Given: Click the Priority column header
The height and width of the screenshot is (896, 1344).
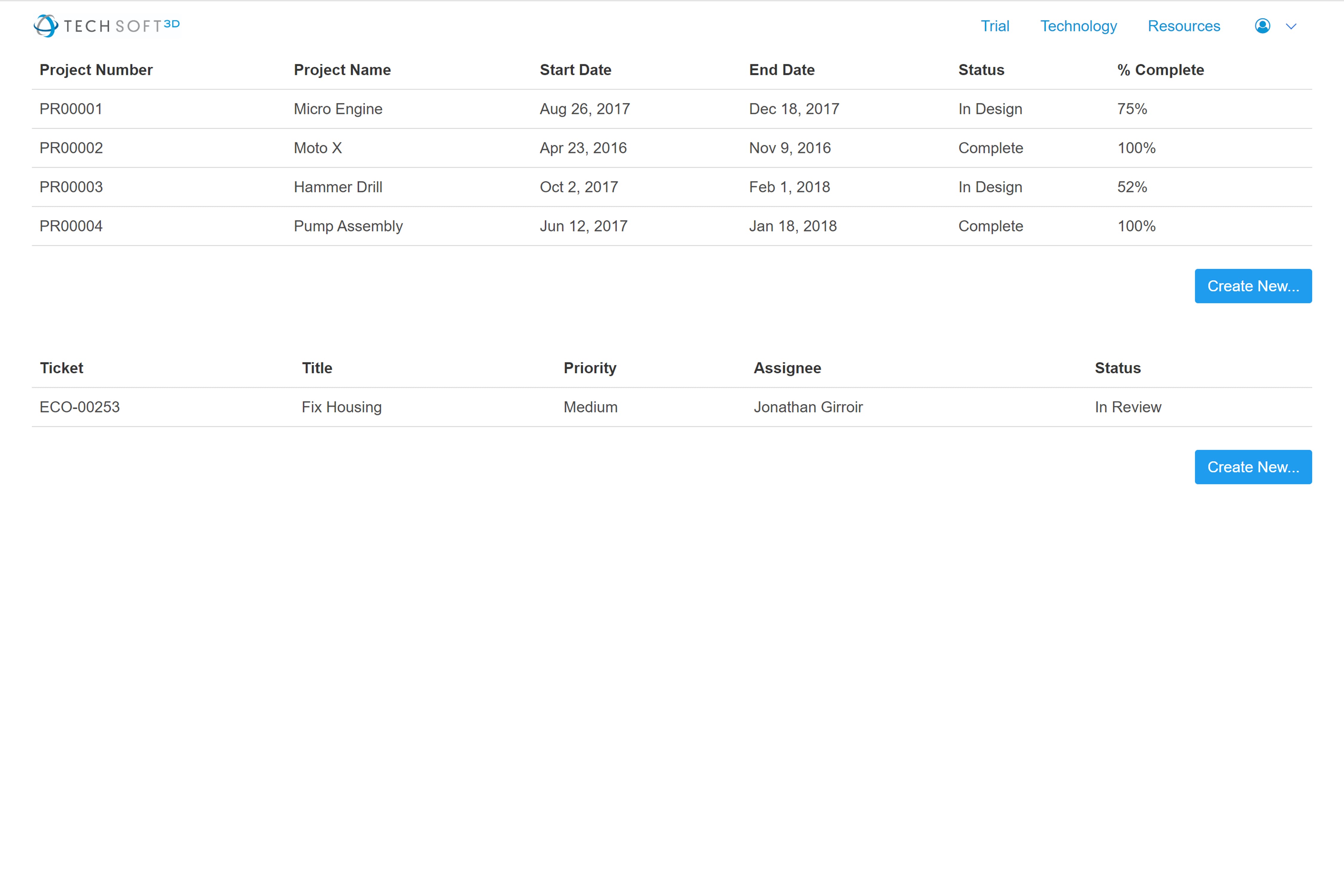Looking at the screenshot, I should click(x=590, y=368).
